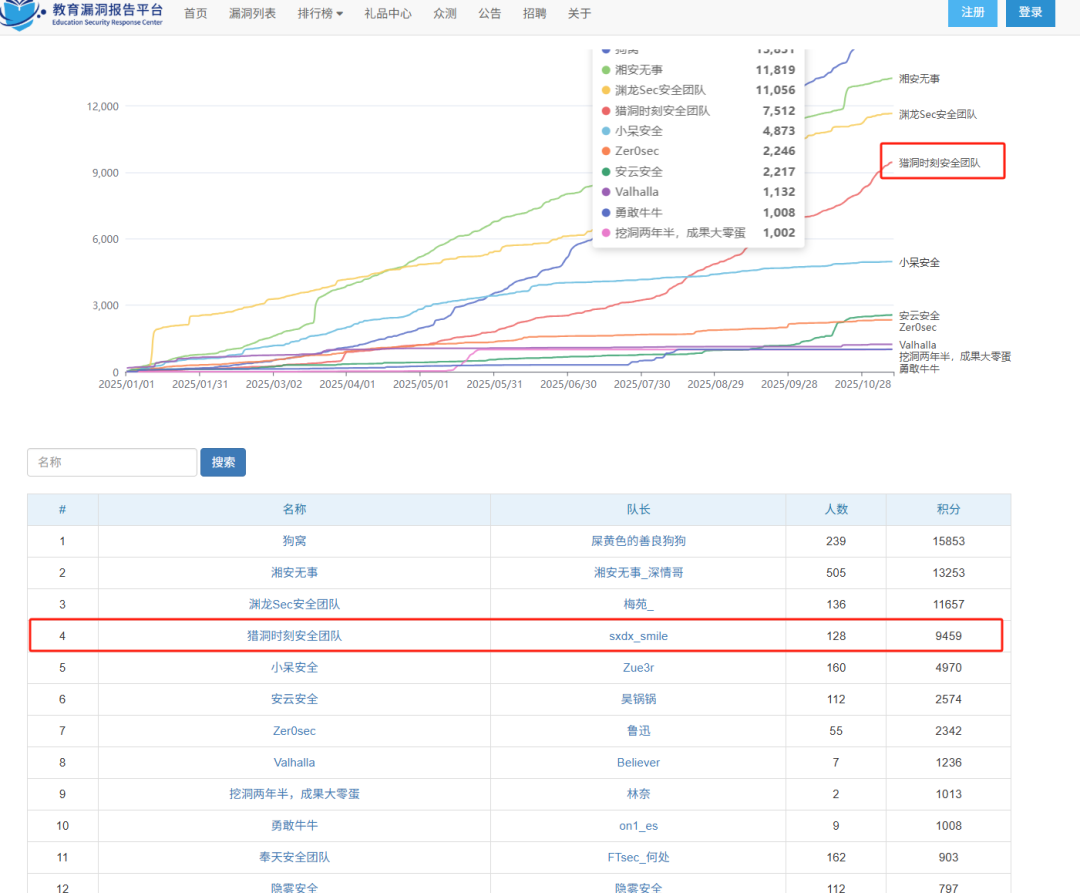
Task: Click the pink dot beside 挖洞两年半 in tooltip
Action: [606, 233]
